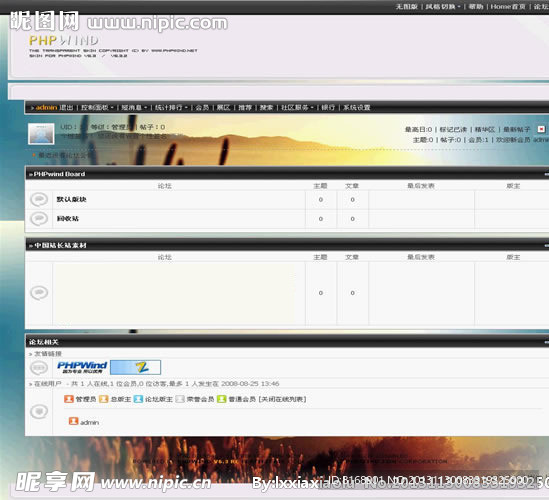
Task: Open the Z banner friend link
Action: point(135,367)
